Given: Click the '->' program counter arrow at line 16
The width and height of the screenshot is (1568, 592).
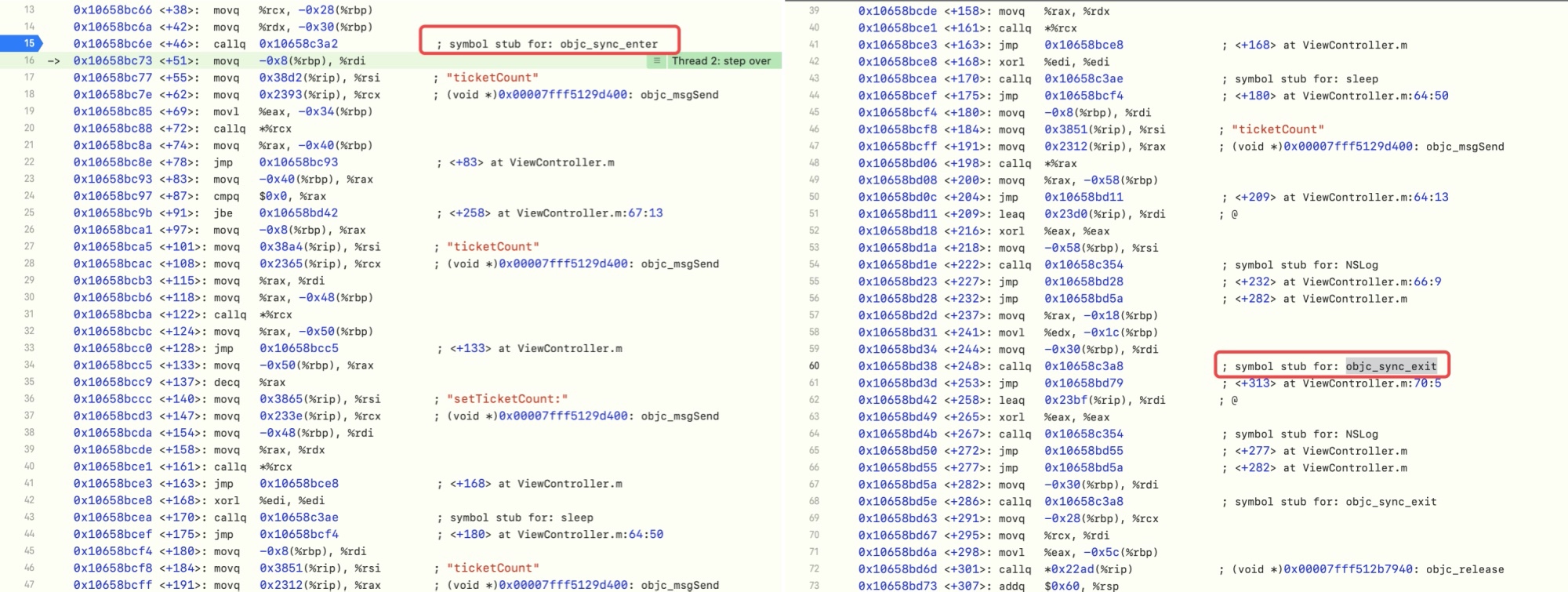Looking at the screenshot, I should 54,60.
